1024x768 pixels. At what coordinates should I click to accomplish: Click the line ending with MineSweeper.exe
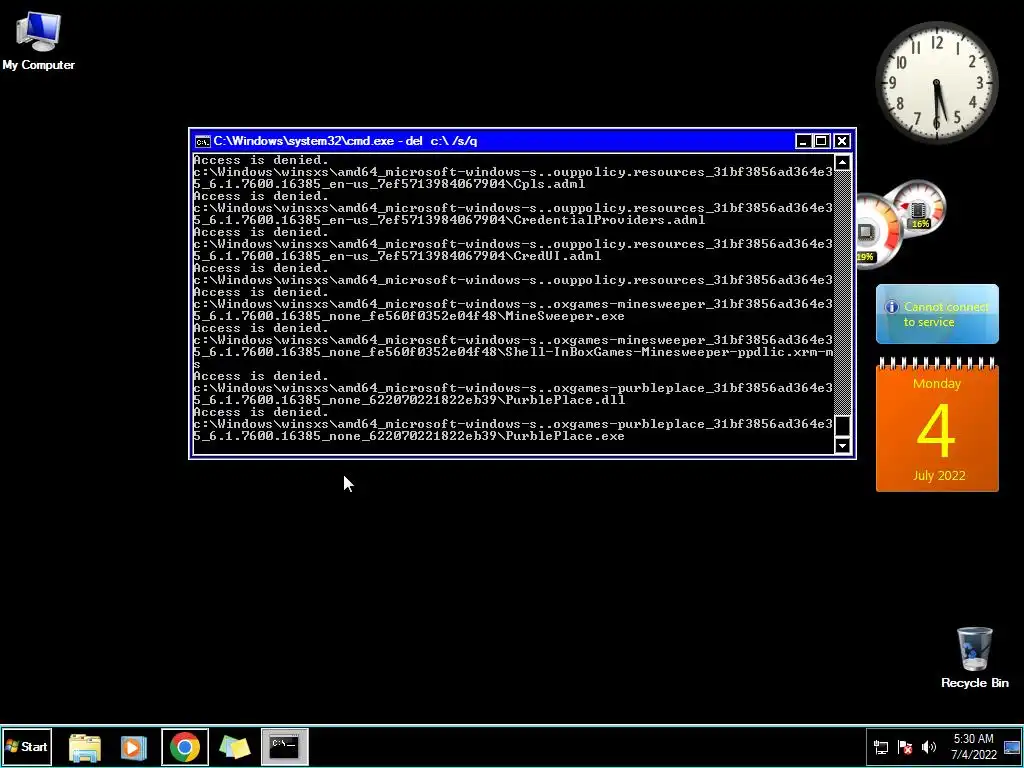pyautogui.click(x=409, y=316)
